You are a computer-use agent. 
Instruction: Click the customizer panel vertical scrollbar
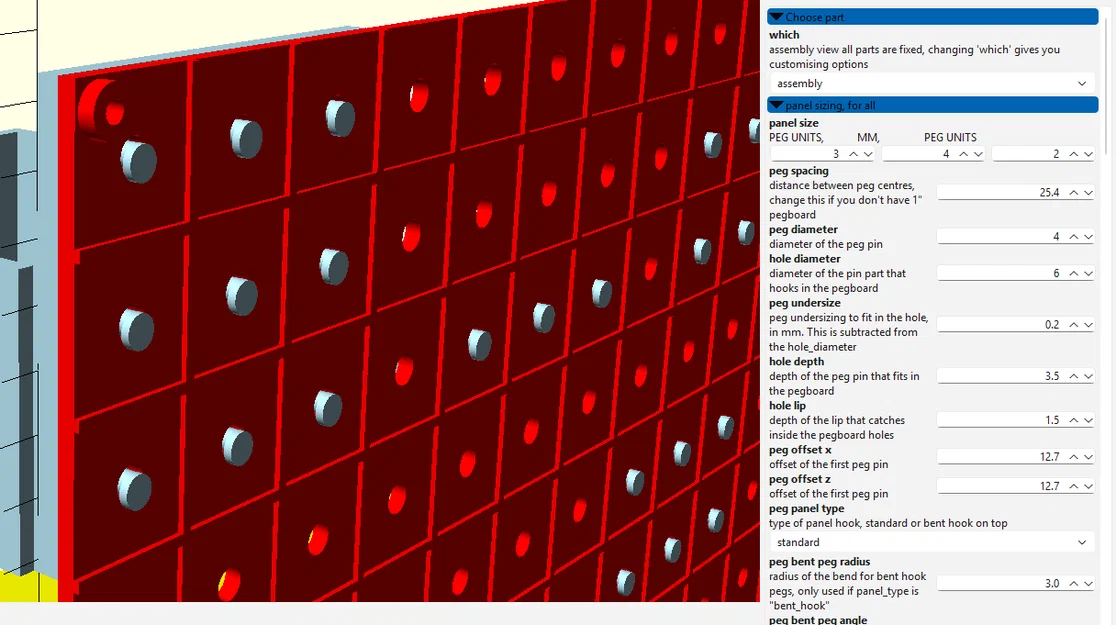[x=1106, y=85]
